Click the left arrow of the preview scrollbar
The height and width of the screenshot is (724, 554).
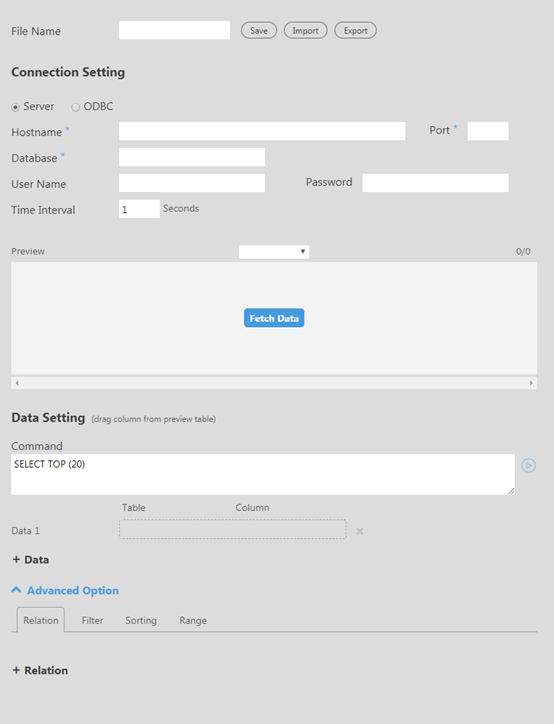pos(17,383)
